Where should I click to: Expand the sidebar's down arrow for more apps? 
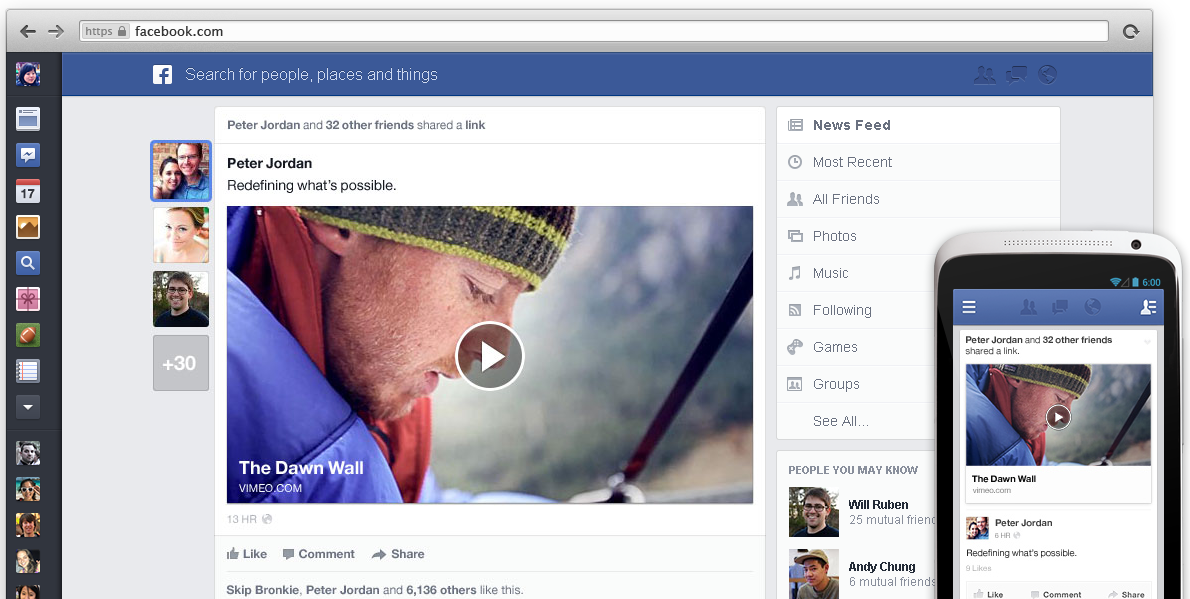pyautogui.click(x=28, y=407)
